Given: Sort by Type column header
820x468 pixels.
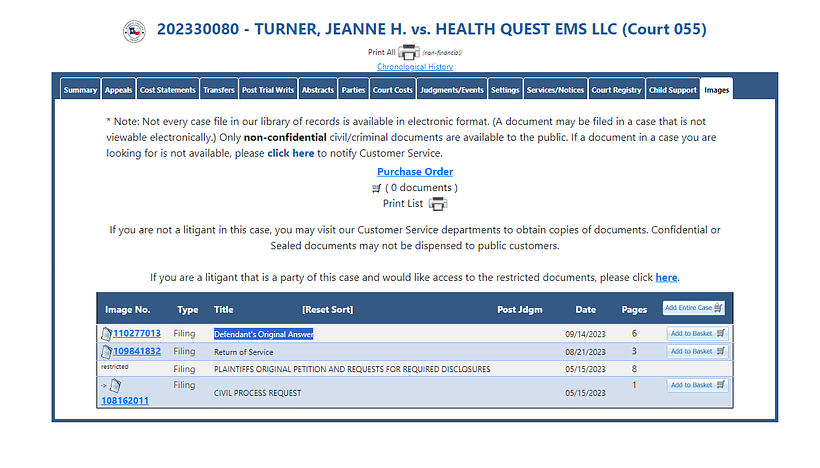Looking at the screenshot, I should (188, 310).
